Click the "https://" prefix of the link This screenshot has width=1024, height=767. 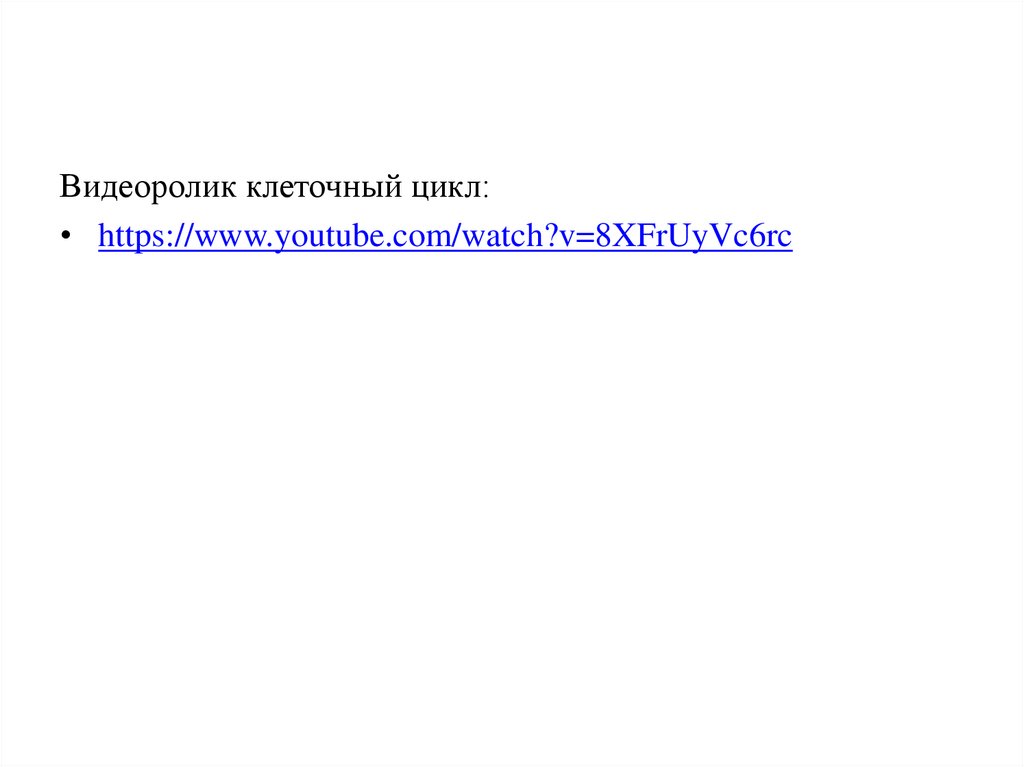(146, 236)
